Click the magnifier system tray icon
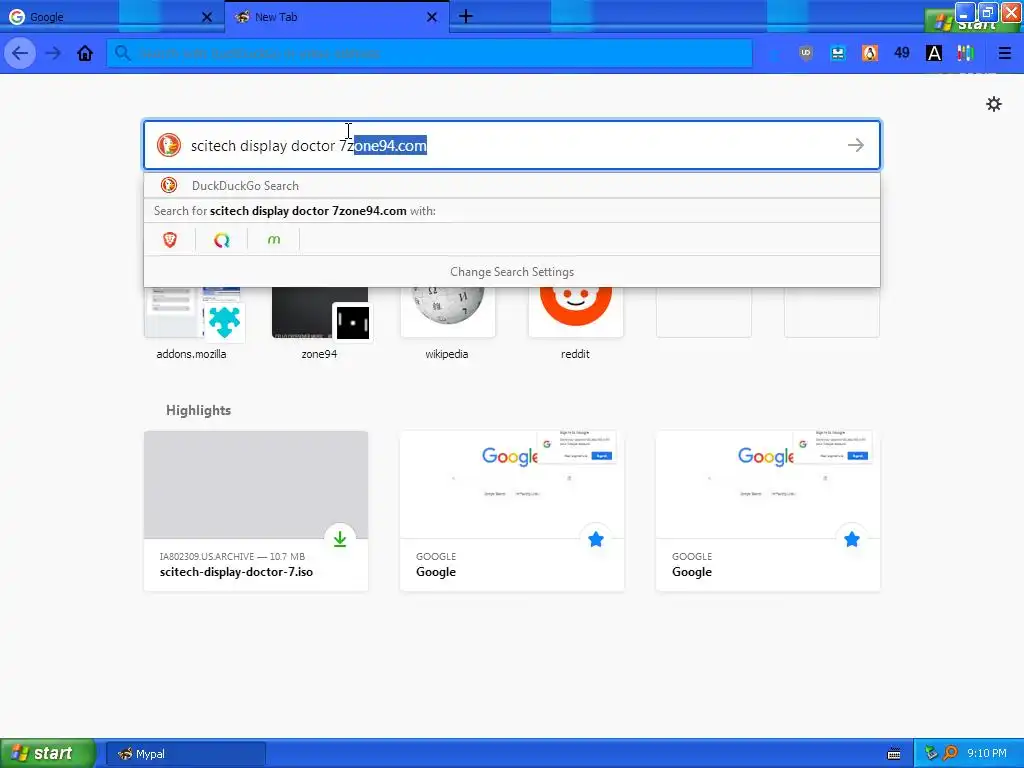 951,754
